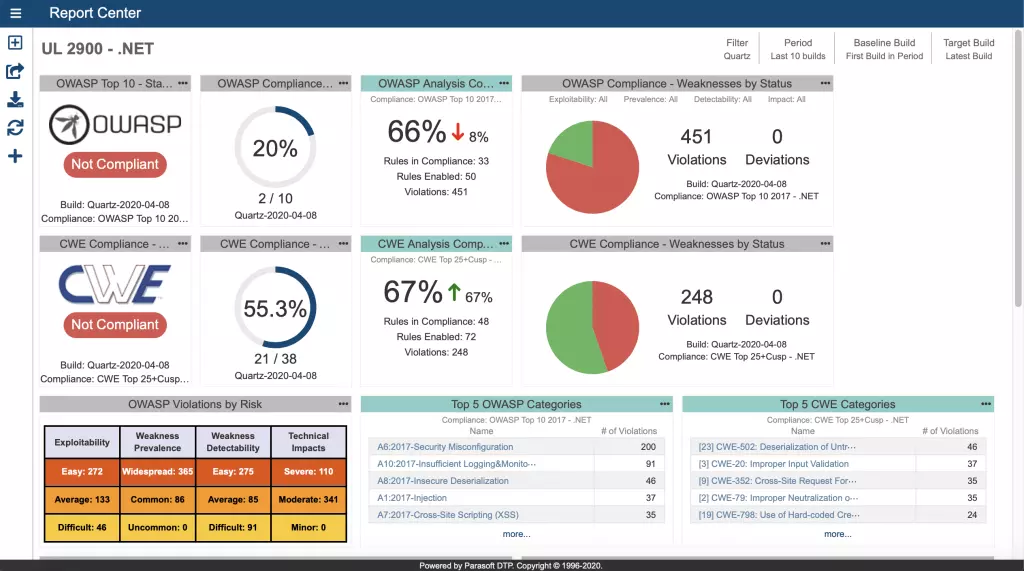
Task: Open the Filter Quartz dropdown
Action: [x=737, y=49]
